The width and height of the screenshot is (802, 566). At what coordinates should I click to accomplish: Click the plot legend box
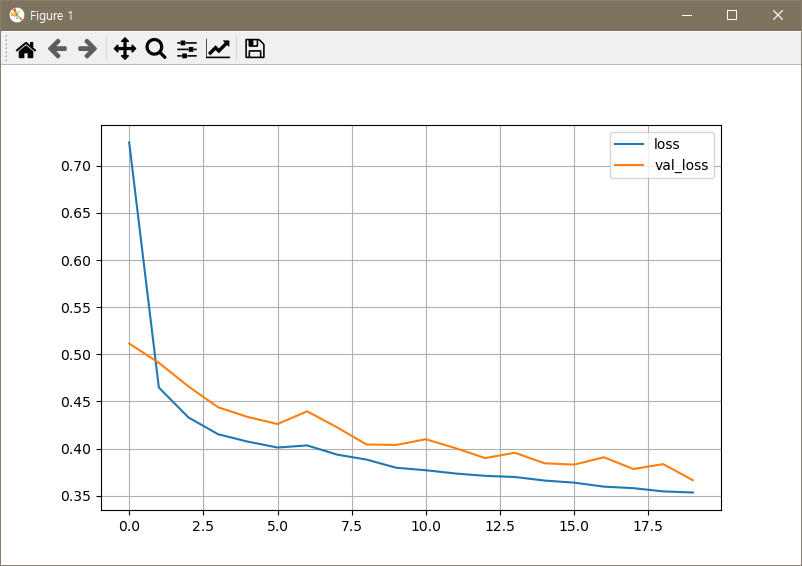tap(662, 155)
